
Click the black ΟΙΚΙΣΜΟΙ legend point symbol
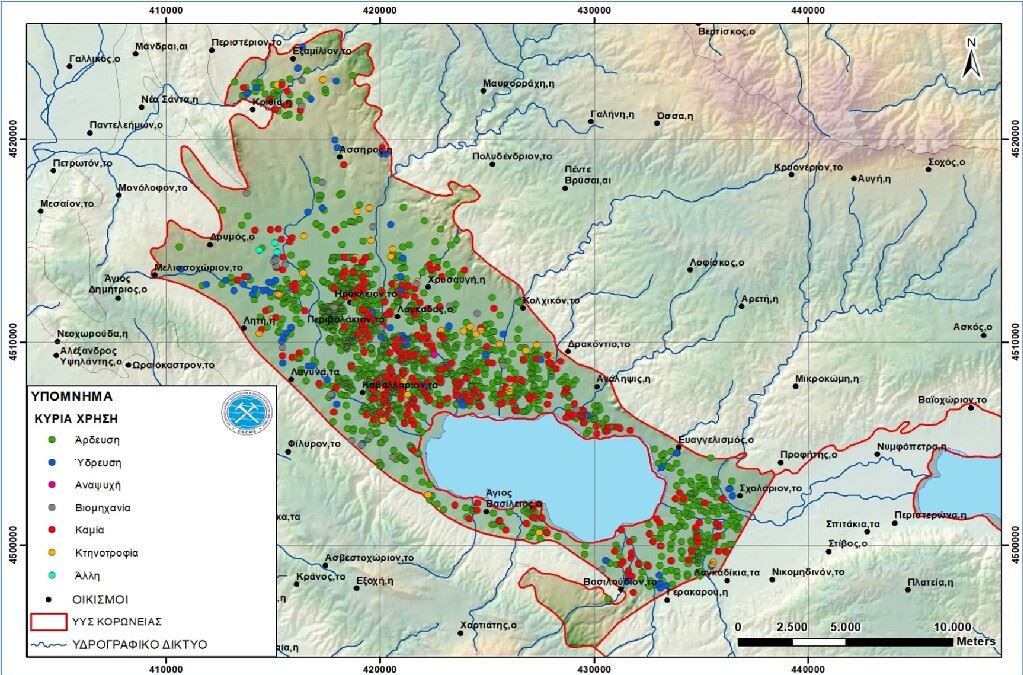click(x=52, y=598)
